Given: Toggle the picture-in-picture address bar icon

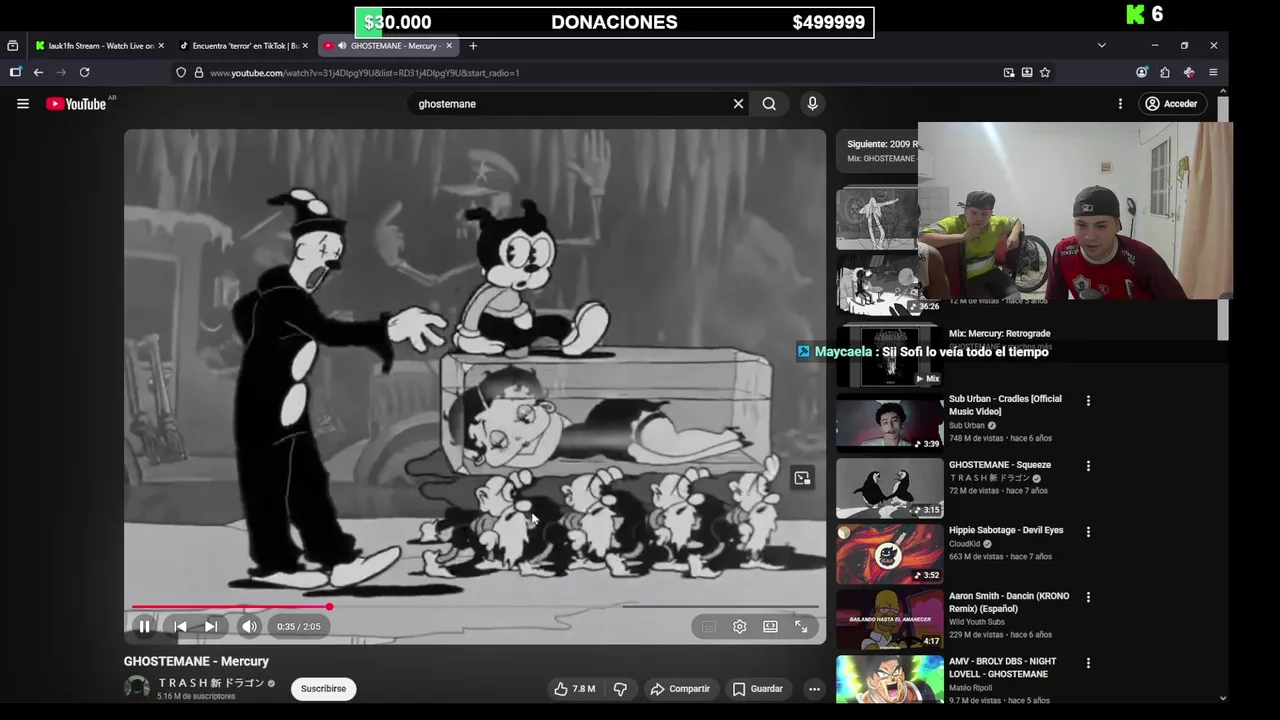Looking at the screenshot, I should [1009, 72].
